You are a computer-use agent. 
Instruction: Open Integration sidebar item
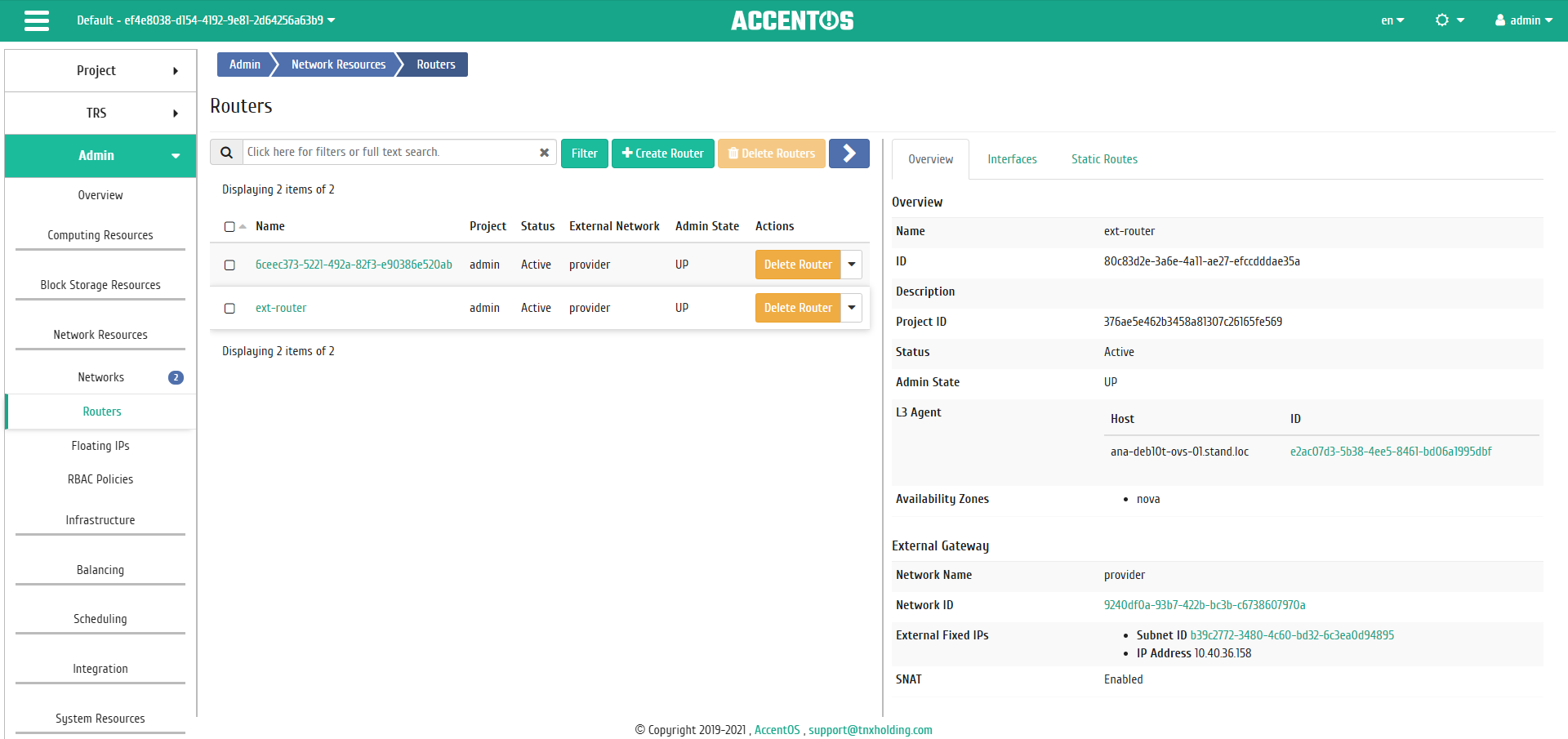(x=100, y=669)
